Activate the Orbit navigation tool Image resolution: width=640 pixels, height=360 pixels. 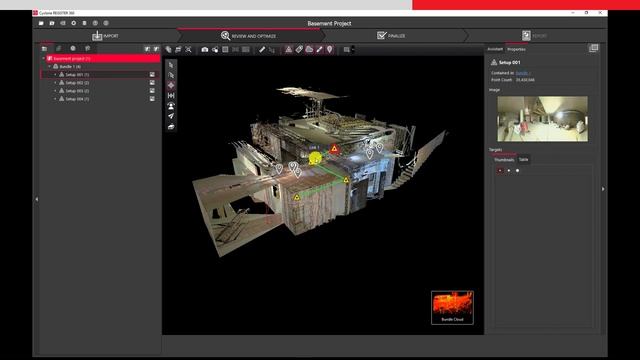pyautogui.click(x=171, y=85)
